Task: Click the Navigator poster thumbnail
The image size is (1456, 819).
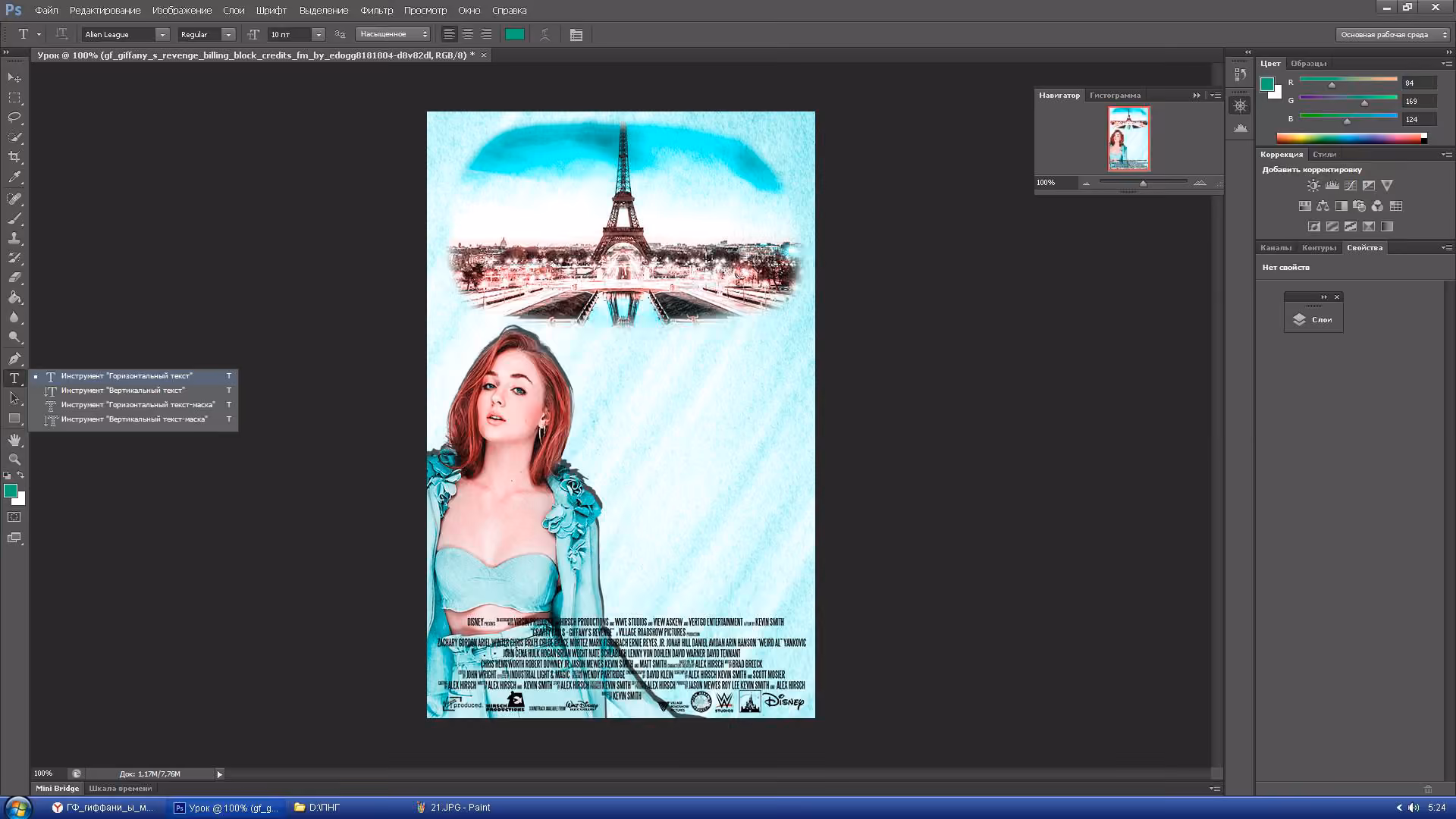Action: [1128, 138]
